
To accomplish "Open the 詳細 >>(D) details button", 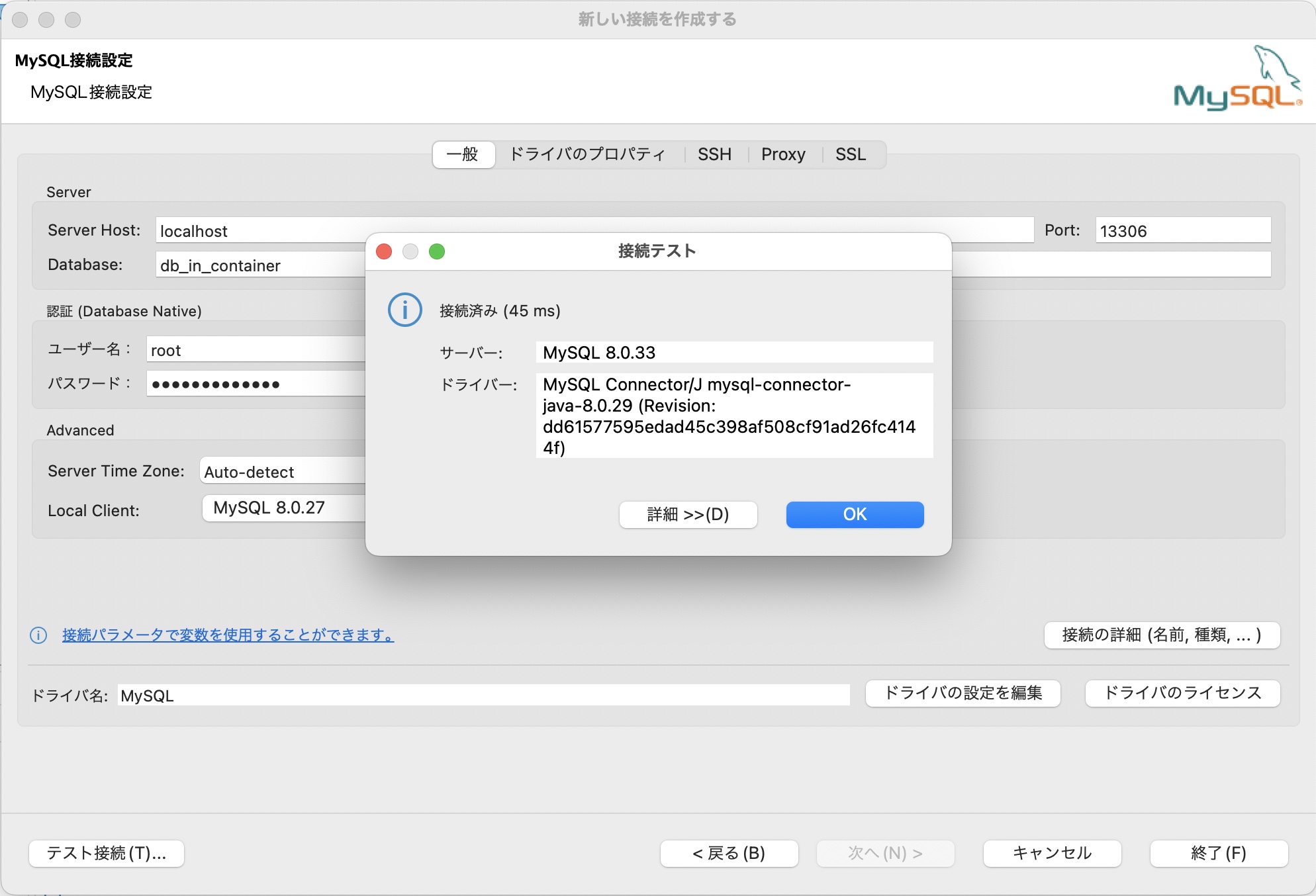I will click(688, 514).
